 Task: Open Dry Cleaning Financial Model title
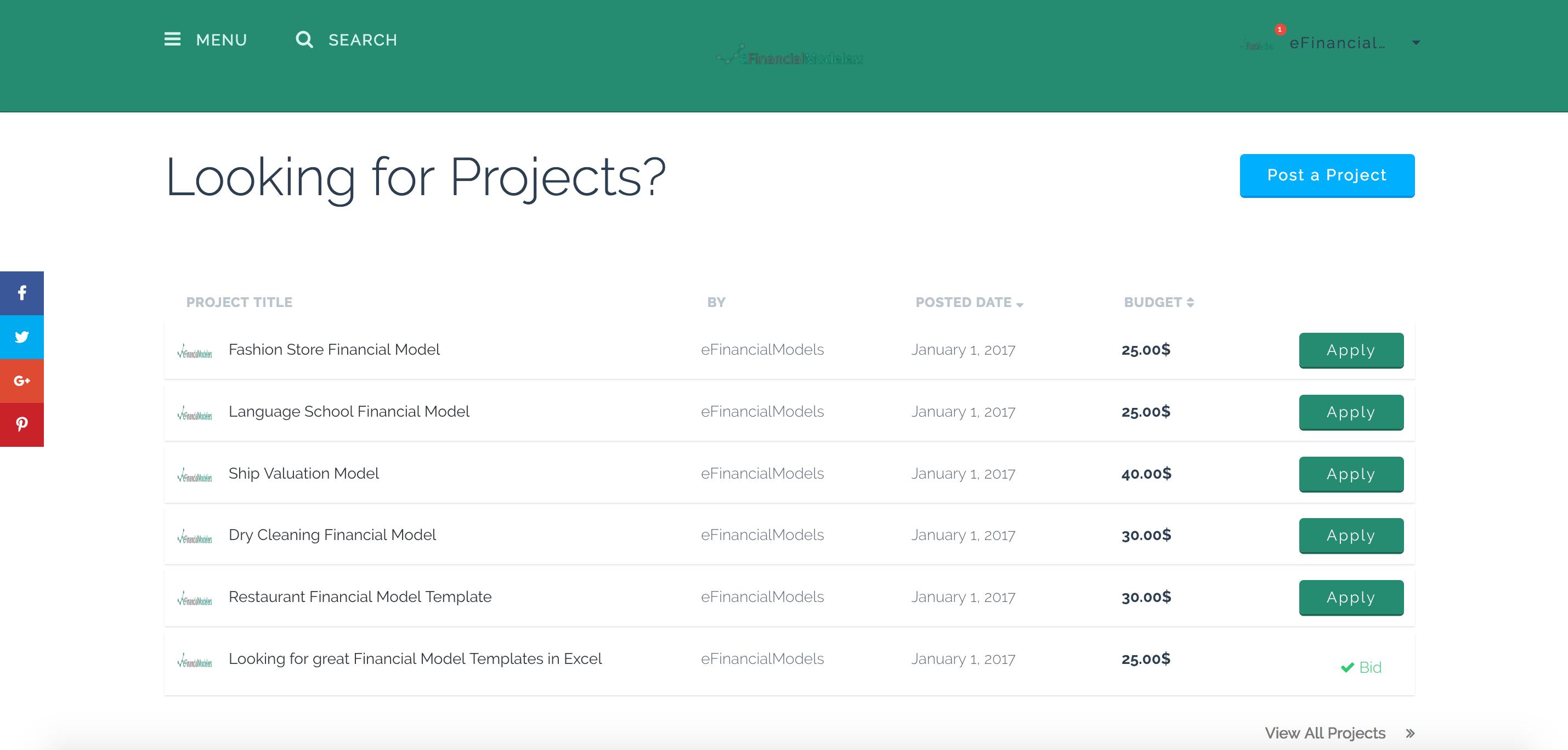[x=332, y=535]
